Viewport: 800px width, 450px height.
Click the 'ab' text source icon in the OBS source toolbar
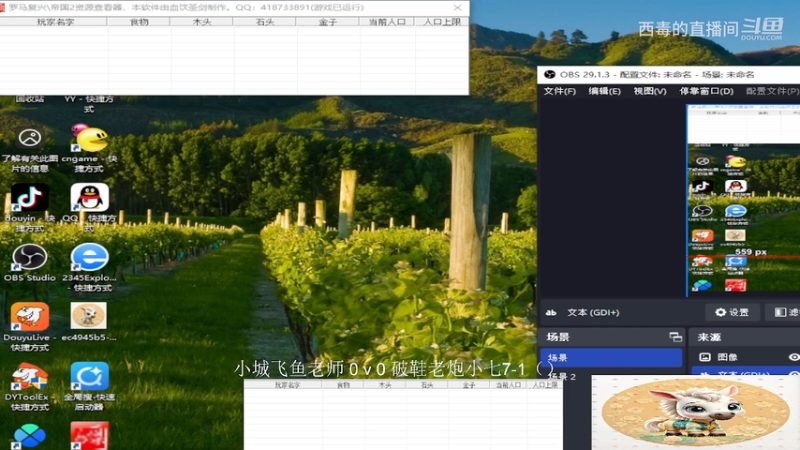[x=551, y=312]
